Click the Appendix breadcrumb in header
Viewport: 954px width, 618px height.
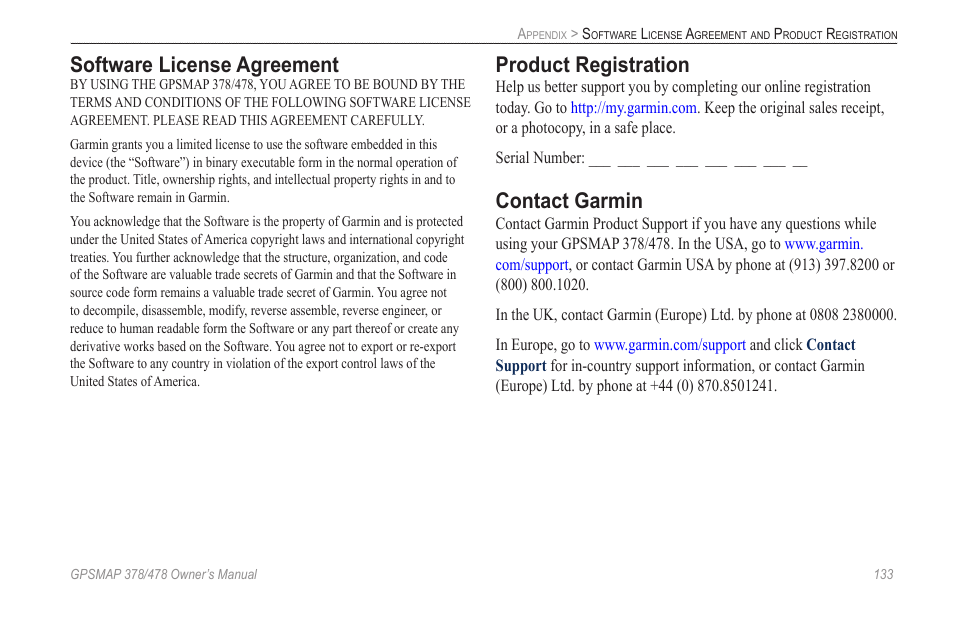pyautogui.click(x=541, y=35)
